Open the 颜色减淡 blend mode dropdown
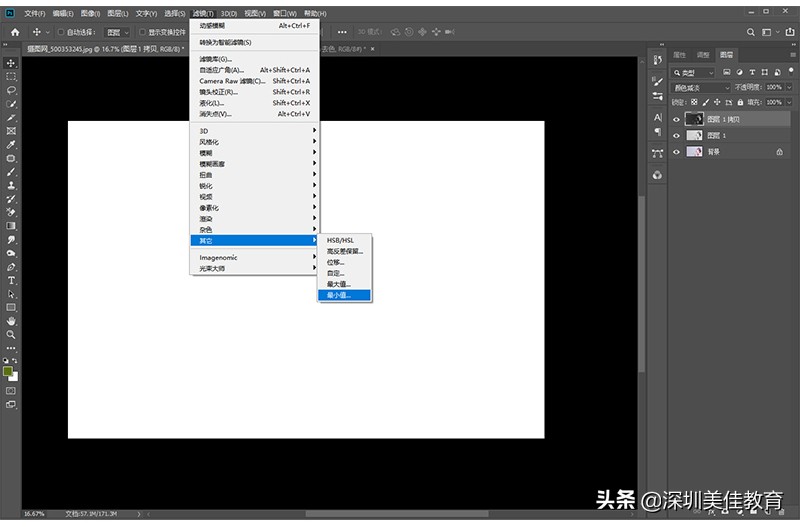Viewport: 800px width, 527px height. pos(701,88)
